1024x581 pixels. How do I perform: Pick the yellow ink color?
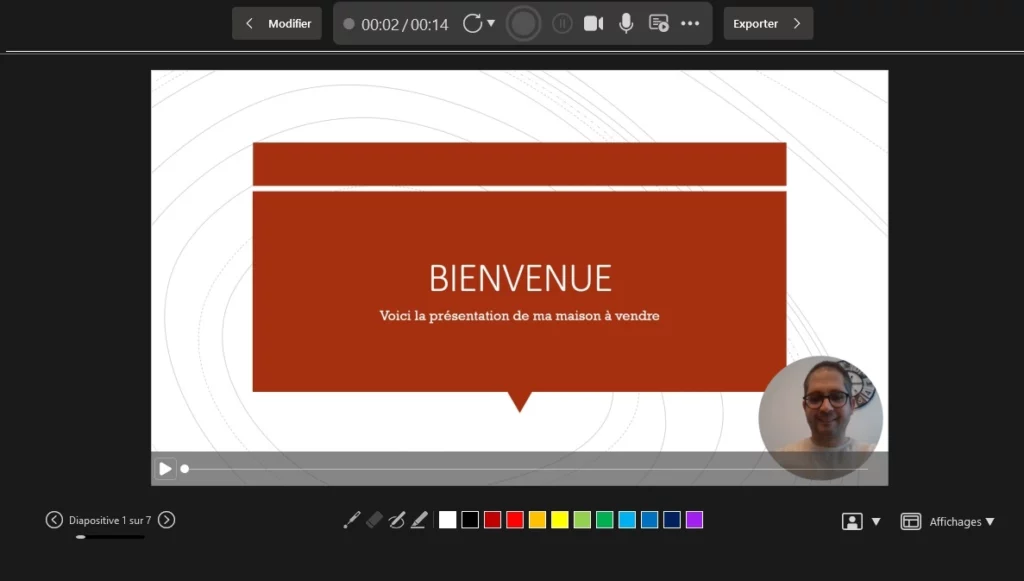[x=560, y=520]
